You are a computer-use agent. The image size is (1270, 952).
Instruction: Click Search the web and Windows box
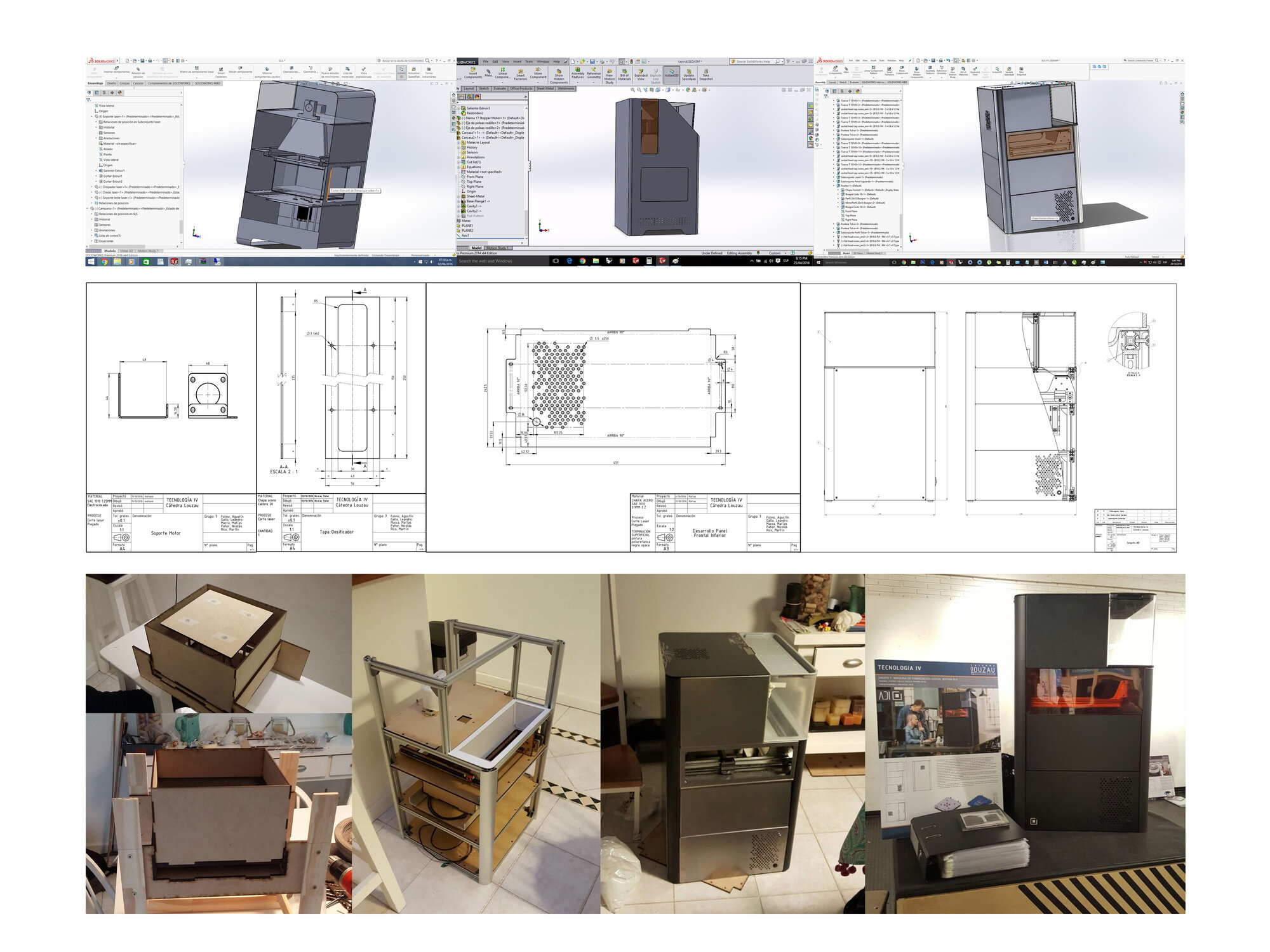[503, 261]
